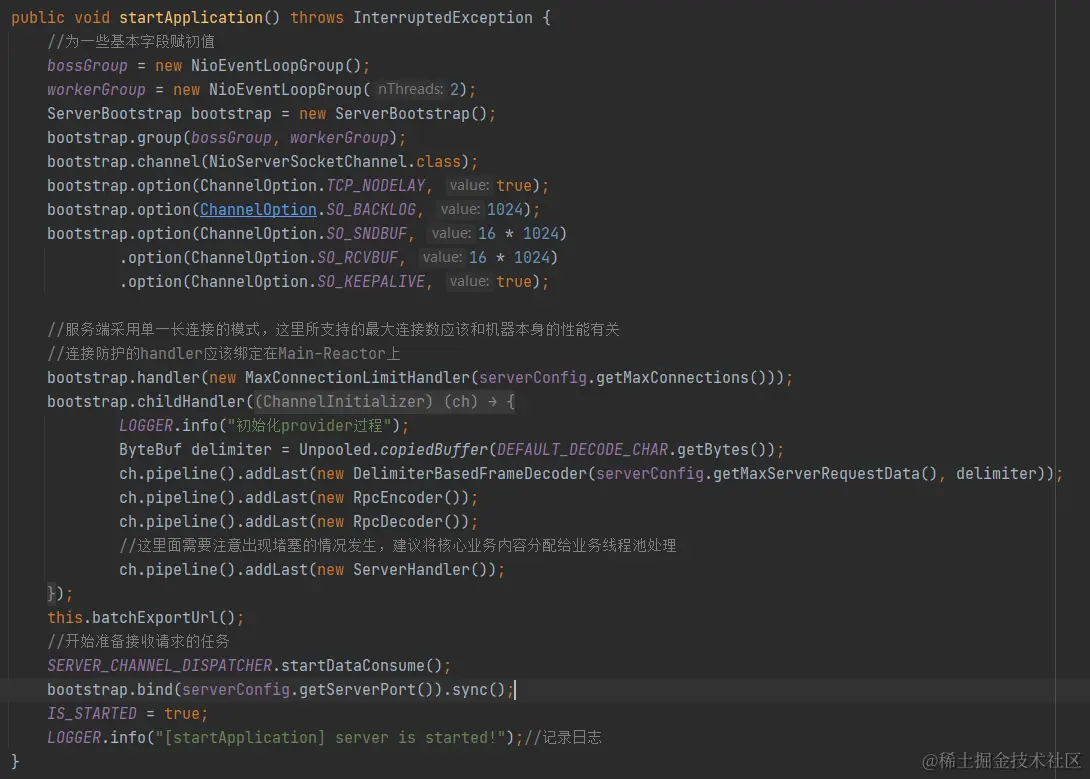Click the sync method call
Image resolution: width=1090 pixels, height=779 pixels.
click(470, 689)
